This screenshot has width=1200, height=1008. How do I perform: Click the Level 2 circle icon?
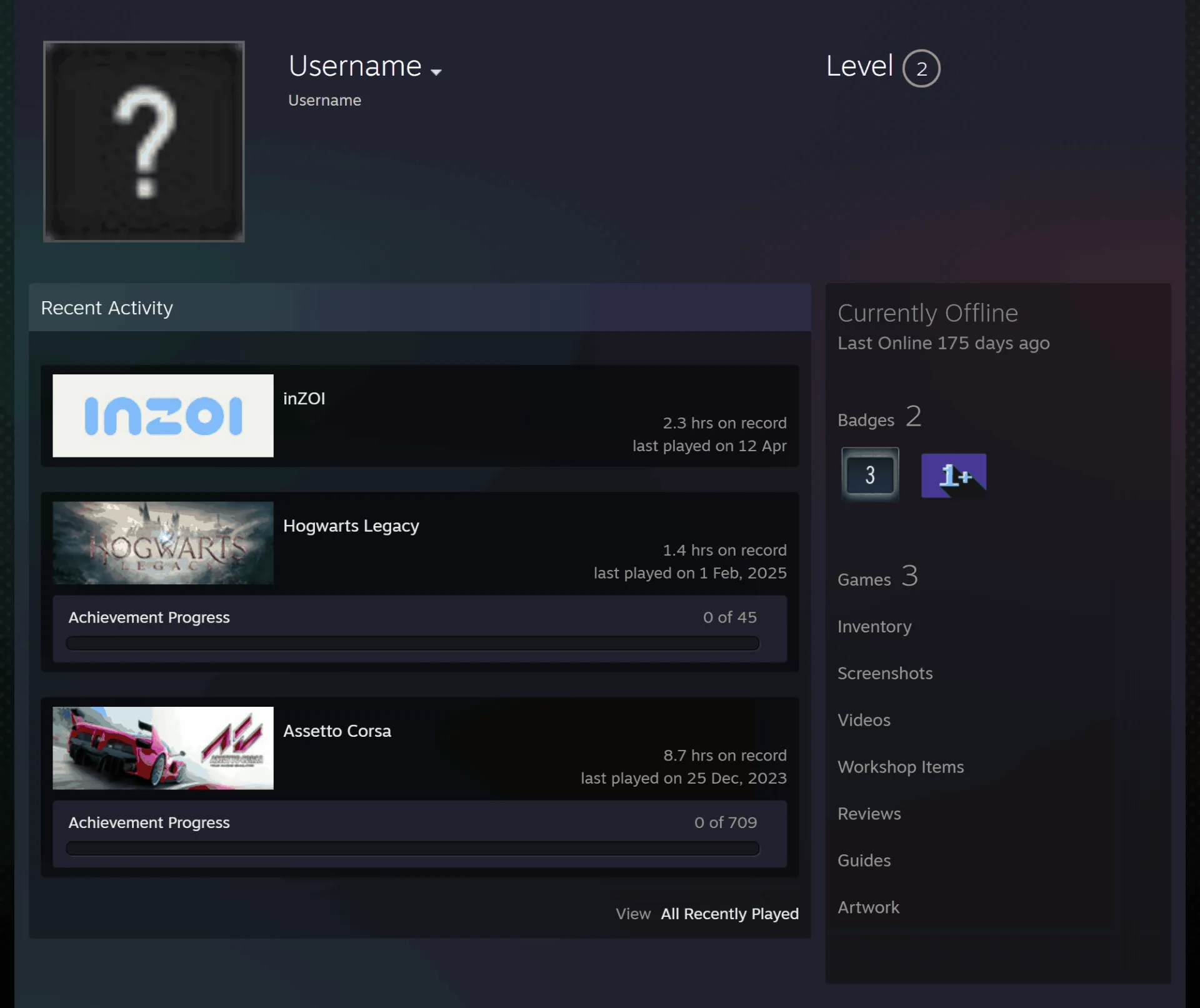[x=921, y=68]
